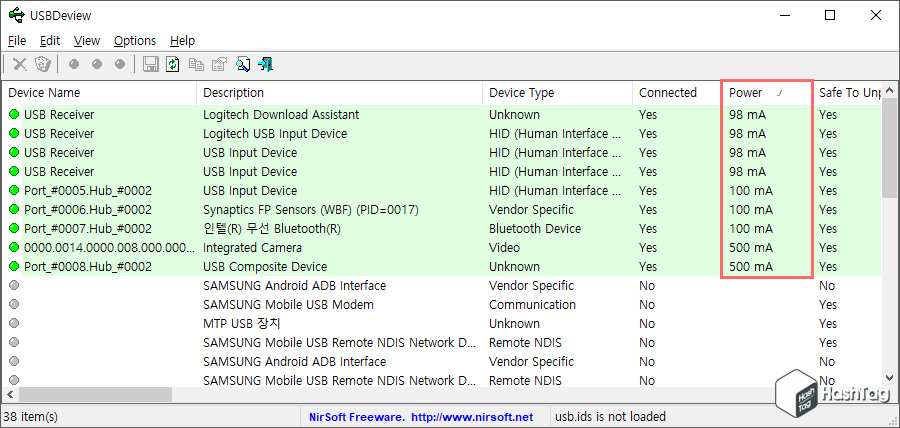Click Connected 'No' for SAMSUNG Mobile USB Modem
900x428 pixels.
[x=647, y=304]
